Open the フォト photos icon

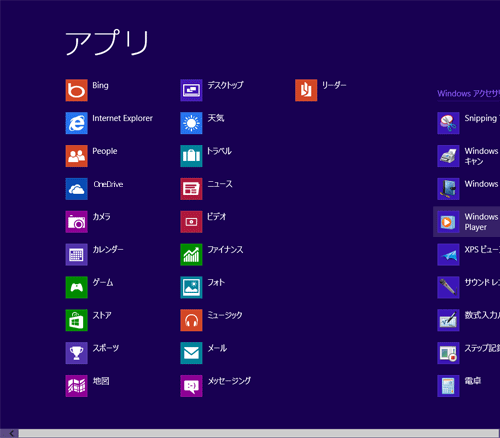pyautogui.click(x=191, y=287)
